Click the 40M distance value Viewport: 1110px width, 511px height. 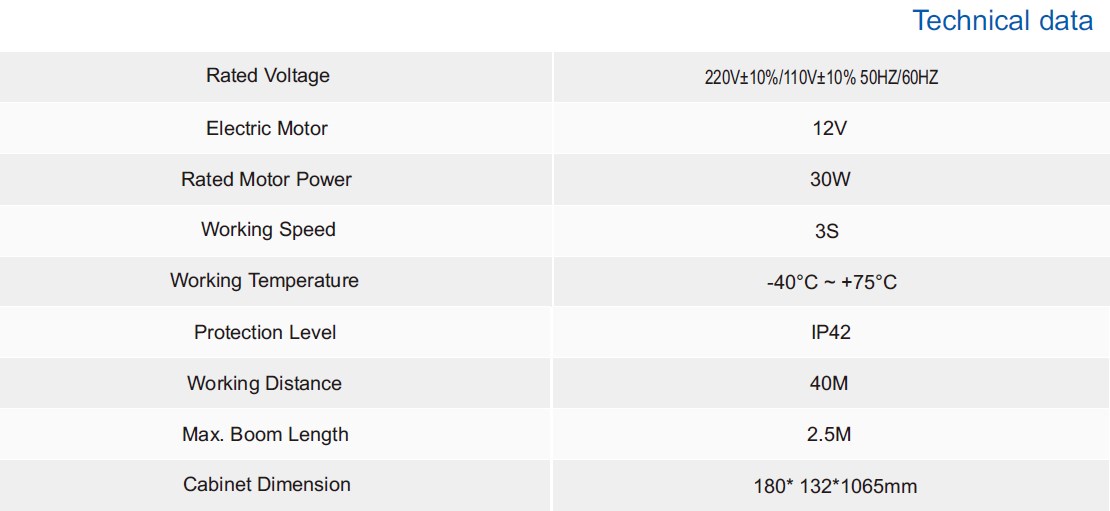click(831, 384)
